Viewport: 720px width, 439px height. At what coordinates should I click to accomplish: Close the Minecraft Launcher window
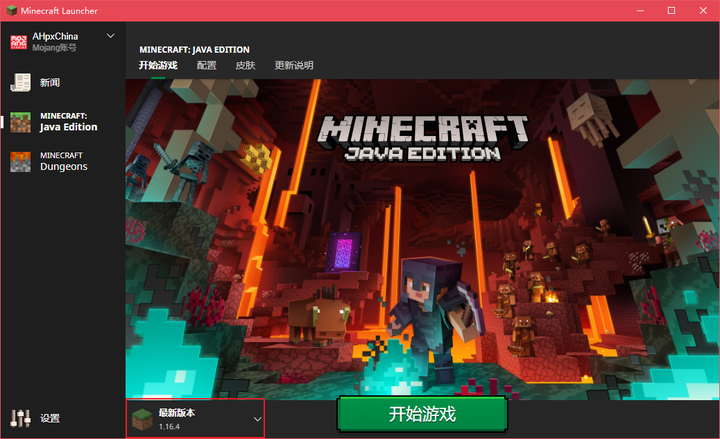tap(703, 11)
